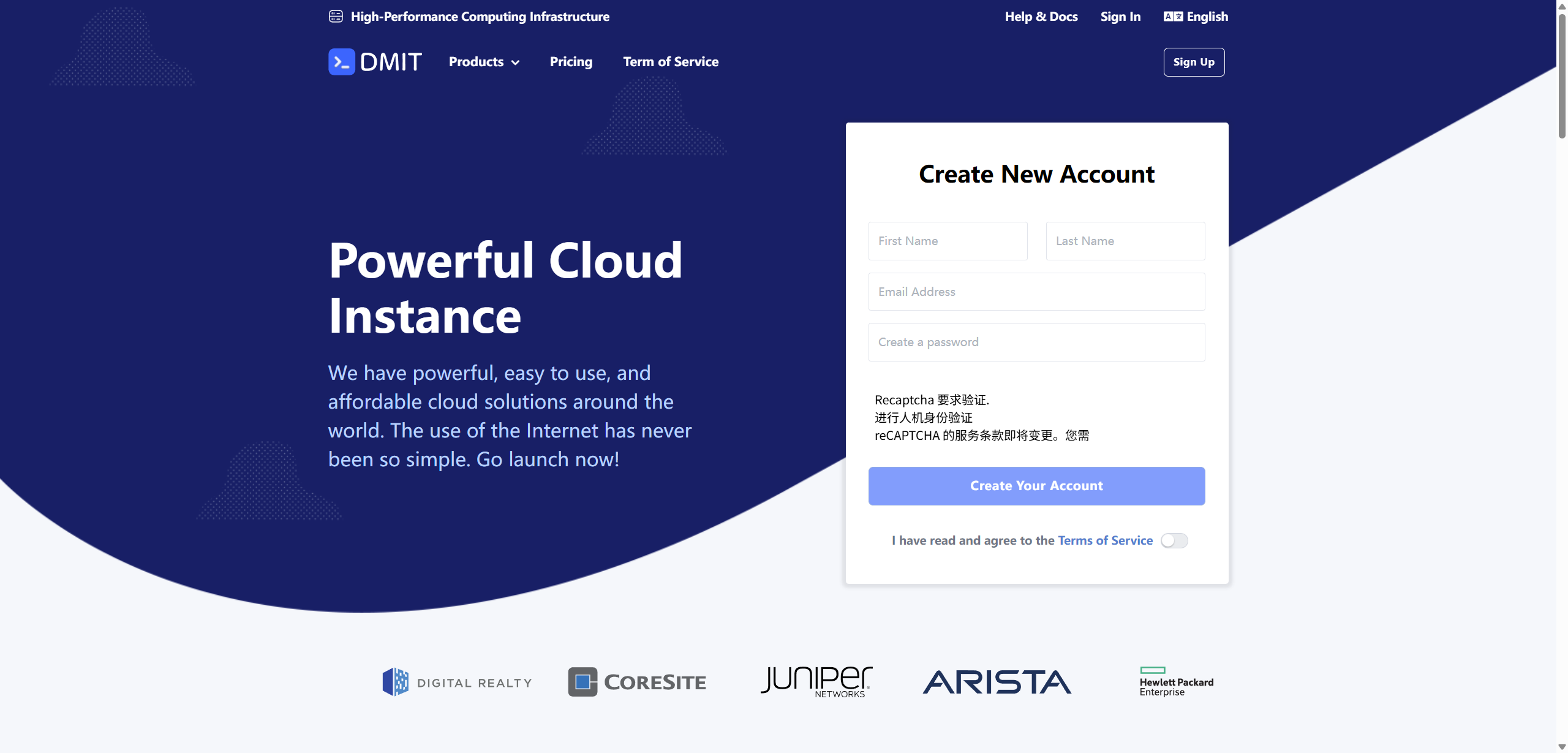1568x753 pixels.
Task: Focus the First Name field
Action: point(948,241)
